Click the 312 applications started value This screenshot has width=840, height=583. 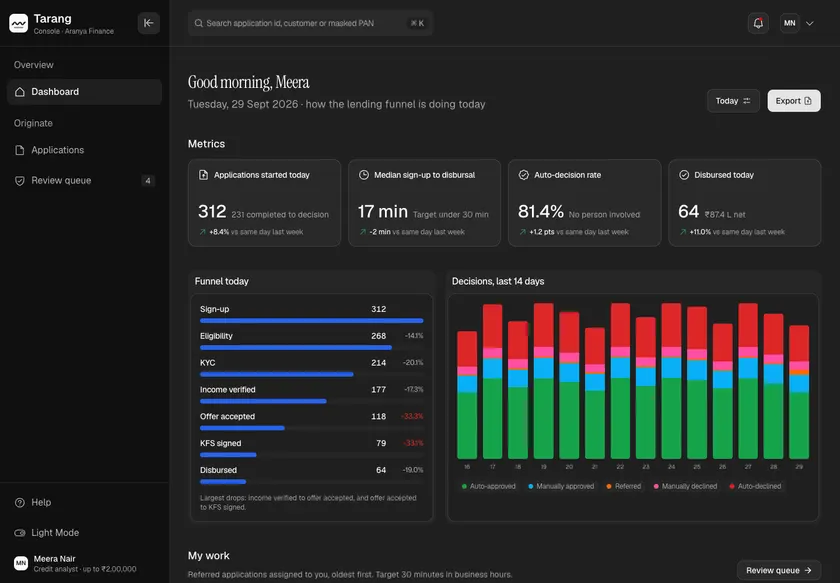pos(212,212)
